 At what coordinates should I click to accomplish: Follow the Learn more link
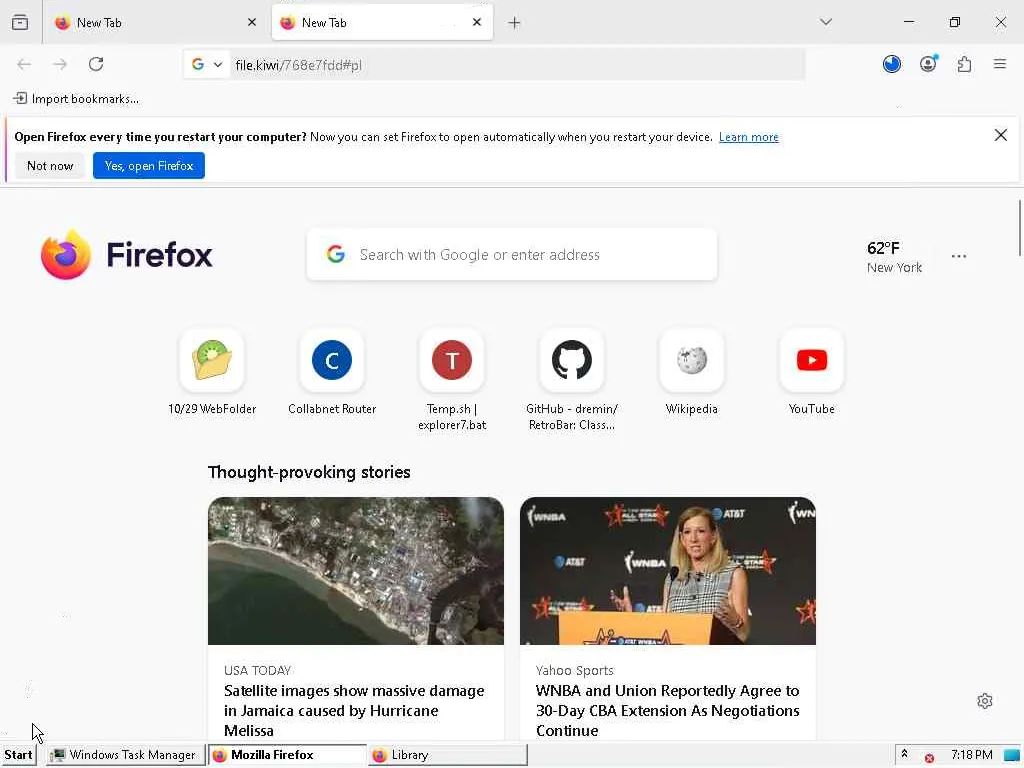click(x=748, y=137)
